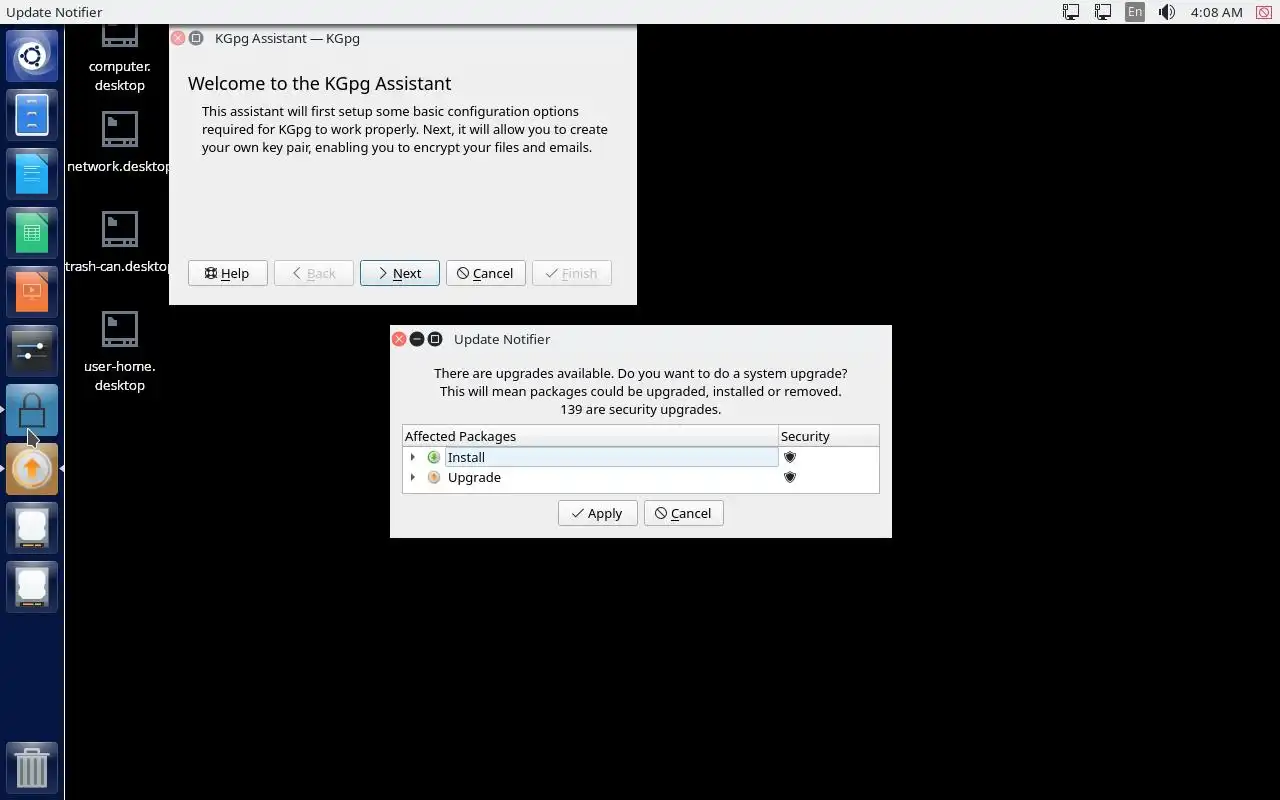Cancel the Update Notifier dialog
1280x800 pixels.
pos(683,513)
